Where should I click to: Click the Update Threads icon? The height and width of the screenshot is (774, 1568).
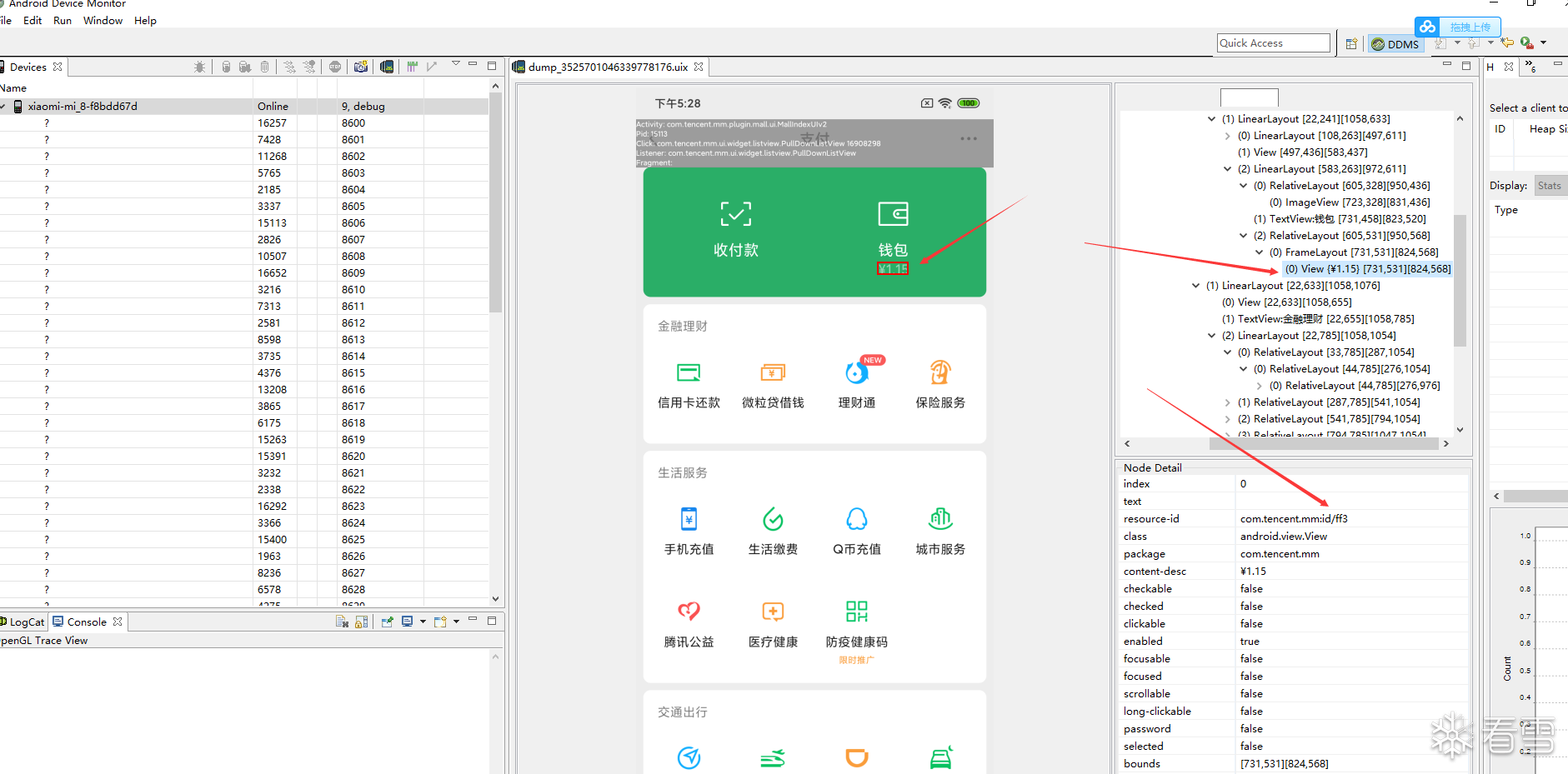[289, 67]
